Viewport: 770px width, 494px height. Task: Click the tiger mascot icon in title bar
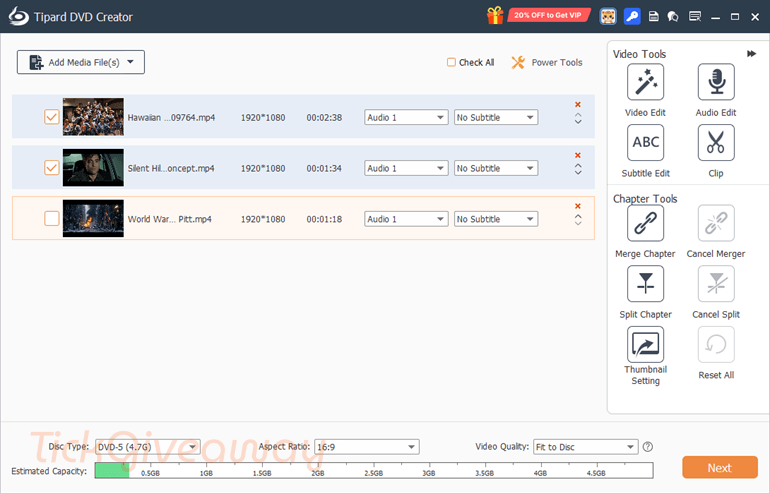point(608,17)
